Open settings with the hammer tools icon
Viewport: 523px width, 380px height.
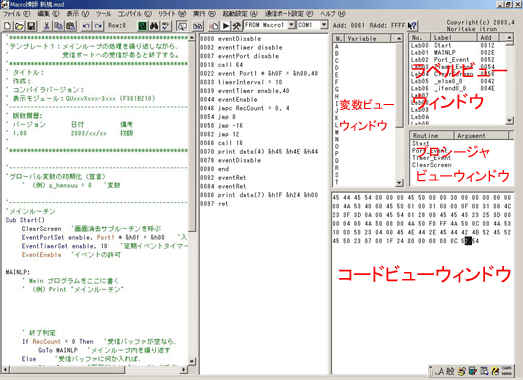pyautogui.click(x=236, y=26)
